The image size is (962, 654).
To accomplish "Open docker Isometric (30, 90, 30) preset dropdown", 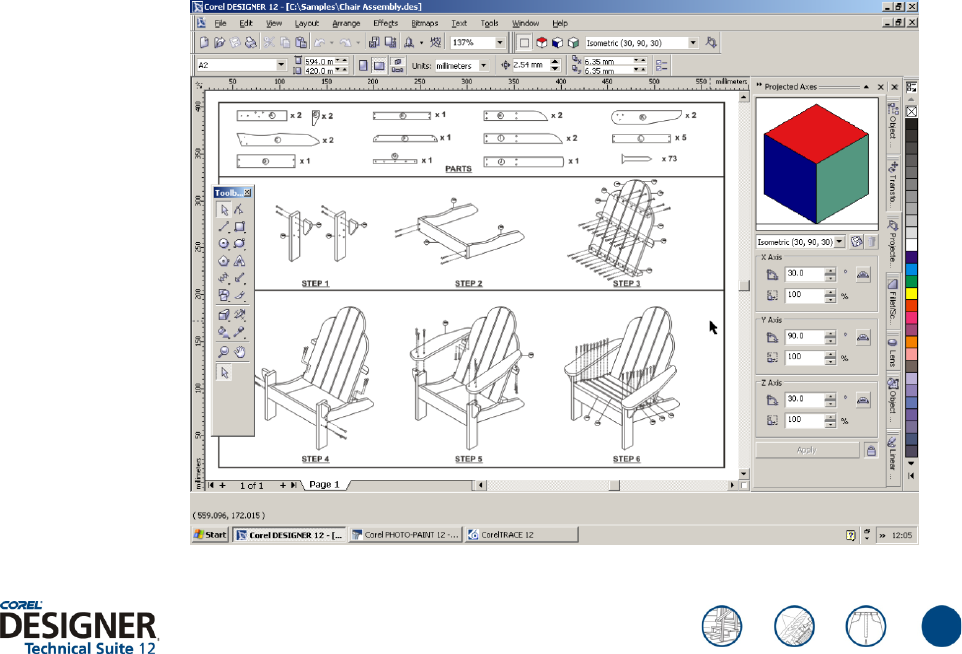I will pyautogui.click(x=840, y=242).
